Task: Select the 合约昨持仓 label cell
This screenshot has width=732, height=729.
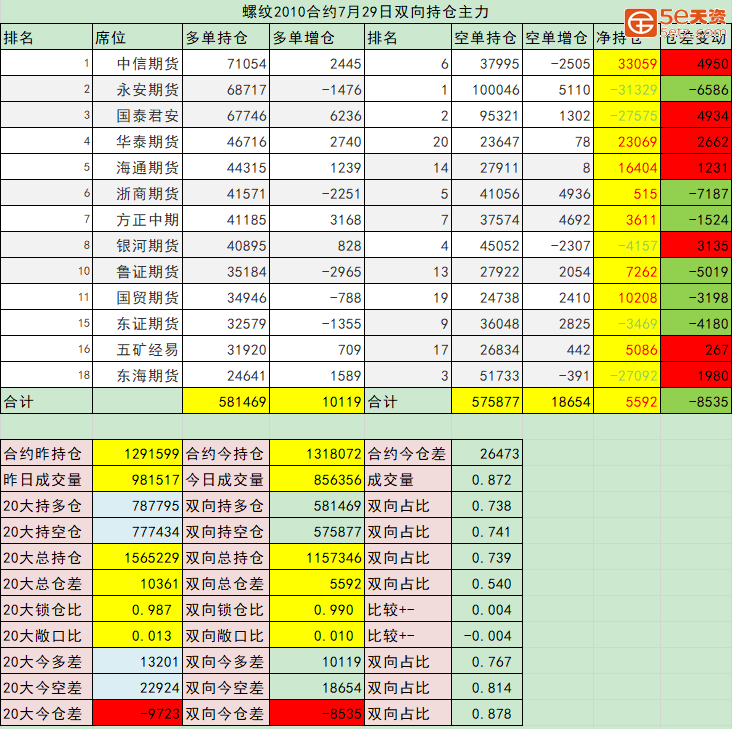Action: point(46,454)
